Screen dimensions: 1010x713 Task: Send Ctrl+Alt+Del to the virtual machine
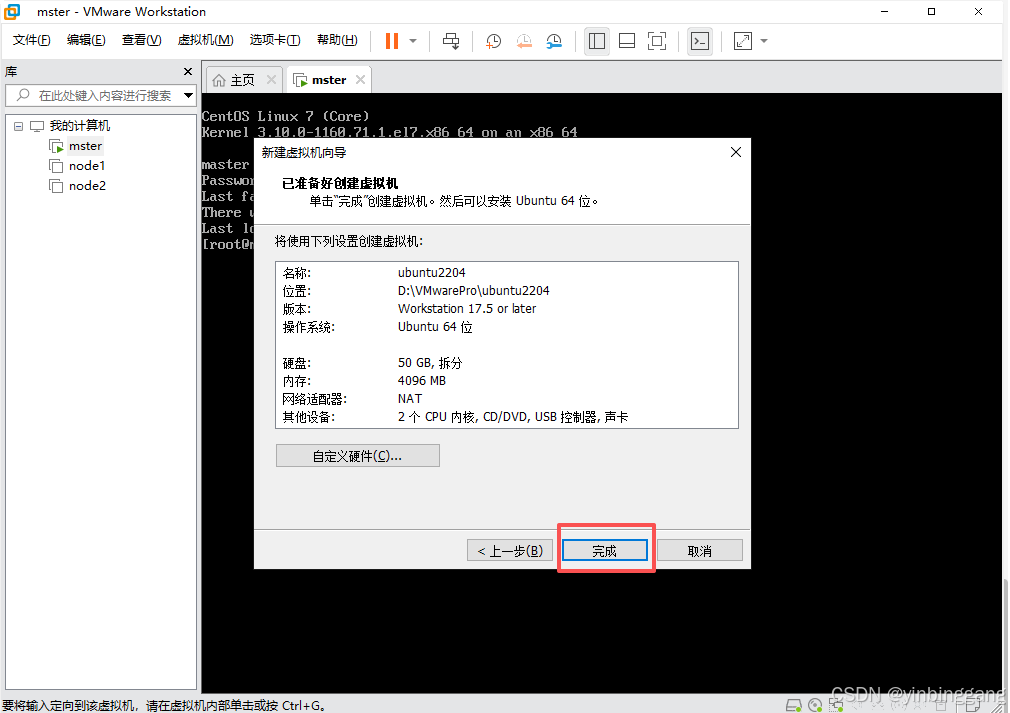[451, 41]
